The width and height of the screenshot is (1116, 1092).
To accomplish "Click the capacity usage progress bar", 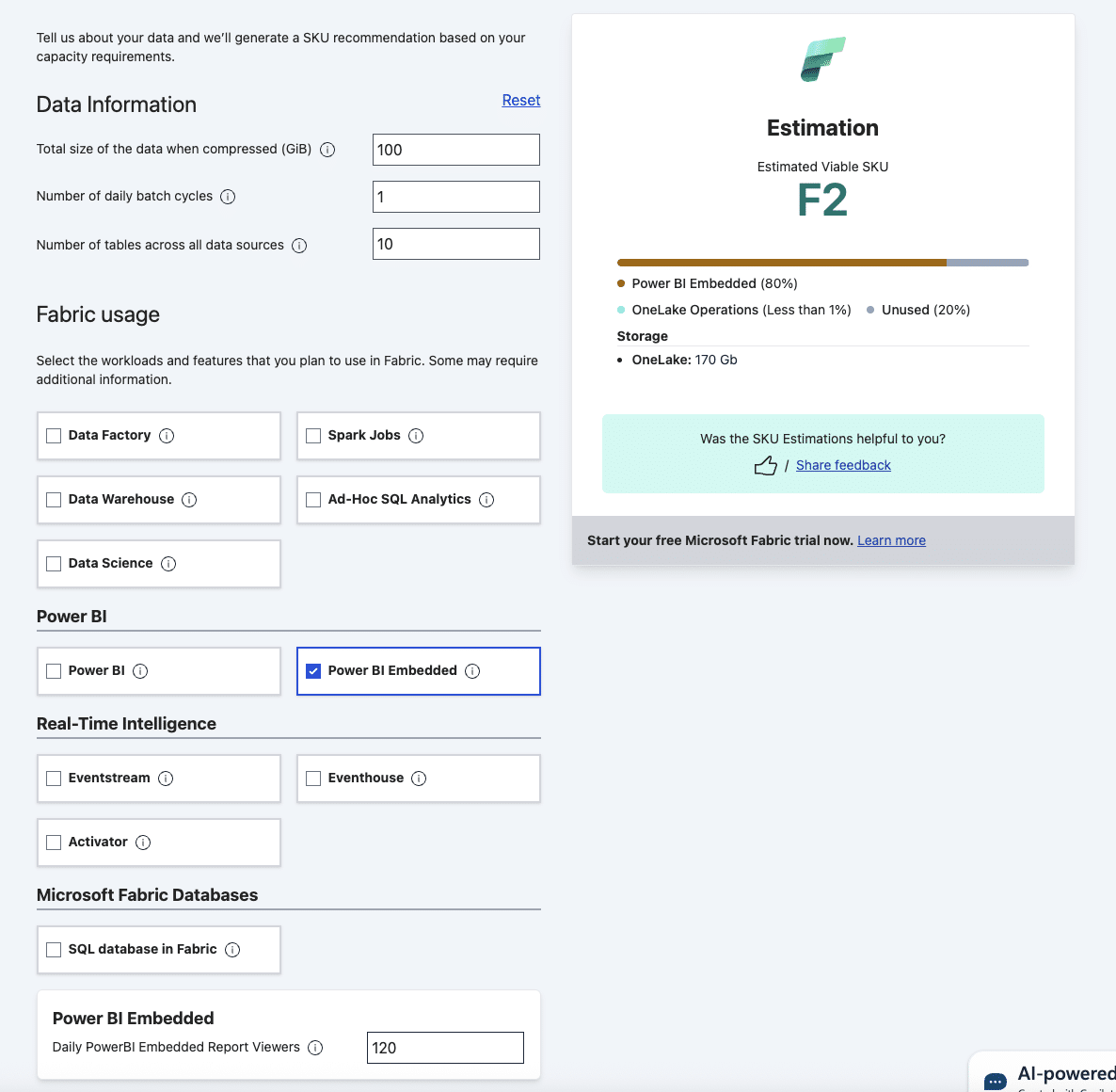I will click(822, 264).
